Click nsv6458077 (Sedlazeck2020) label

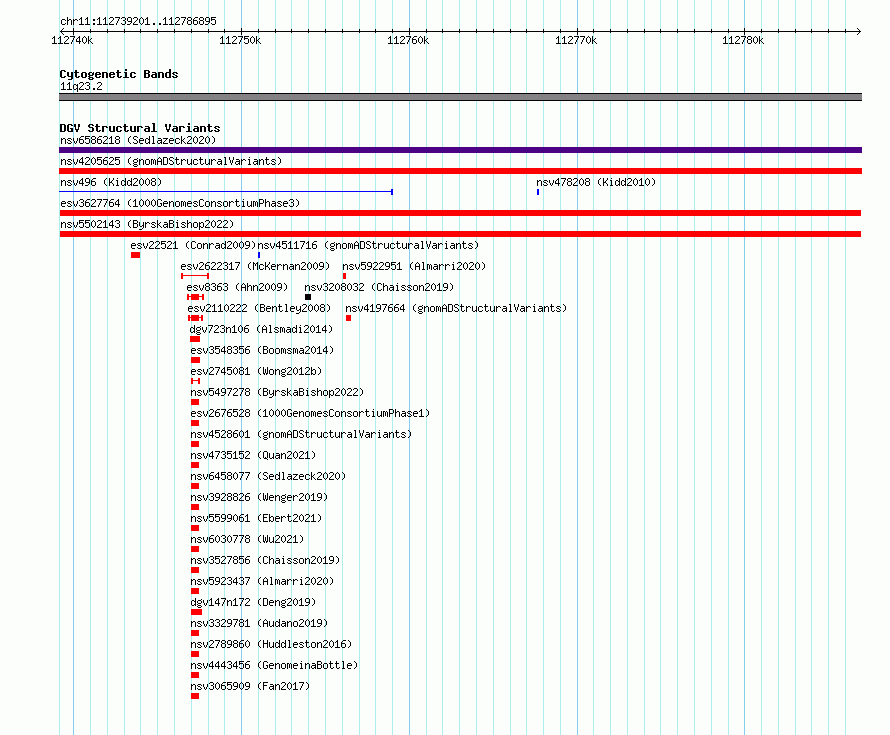click(268, 476)
